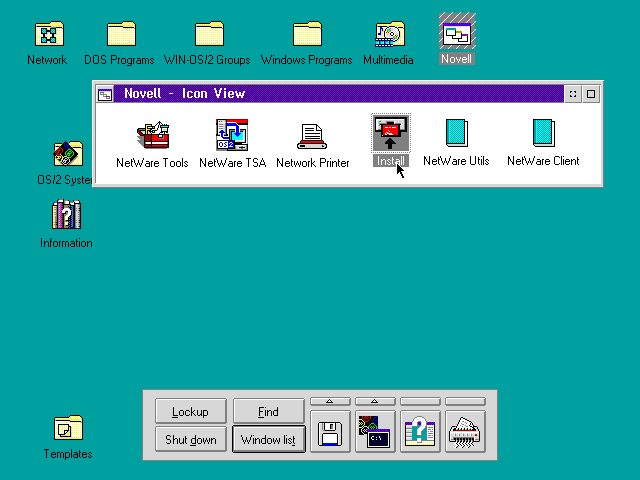Viewport: 640px width, 480px height.
Task: Select the Templates folder icon
Action: pyautogui.click(x=68, y=428)
